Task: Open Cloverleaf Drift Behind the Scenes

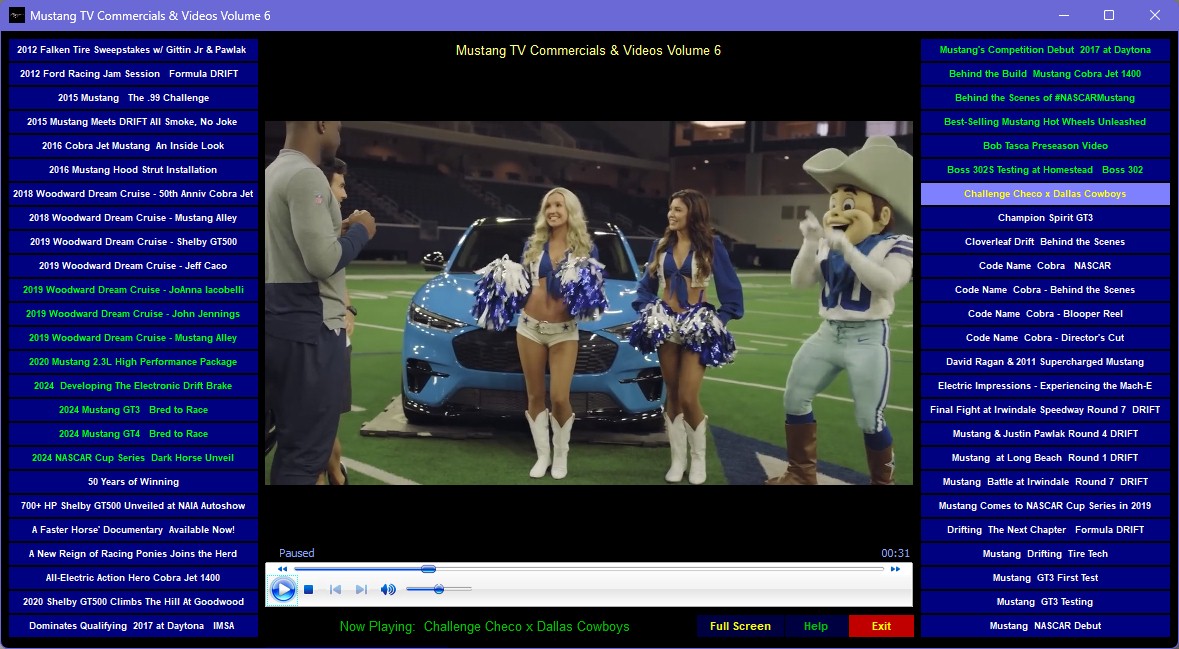Action: click(x=1045, y=242)
